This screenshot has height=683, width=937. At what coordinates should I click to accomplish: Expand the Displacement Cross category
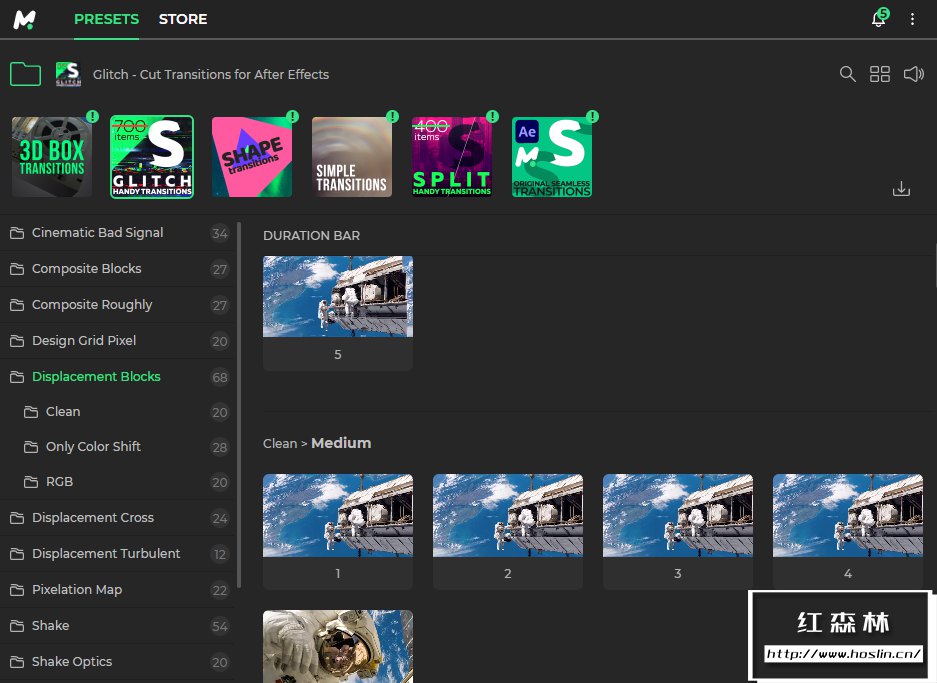117,518
